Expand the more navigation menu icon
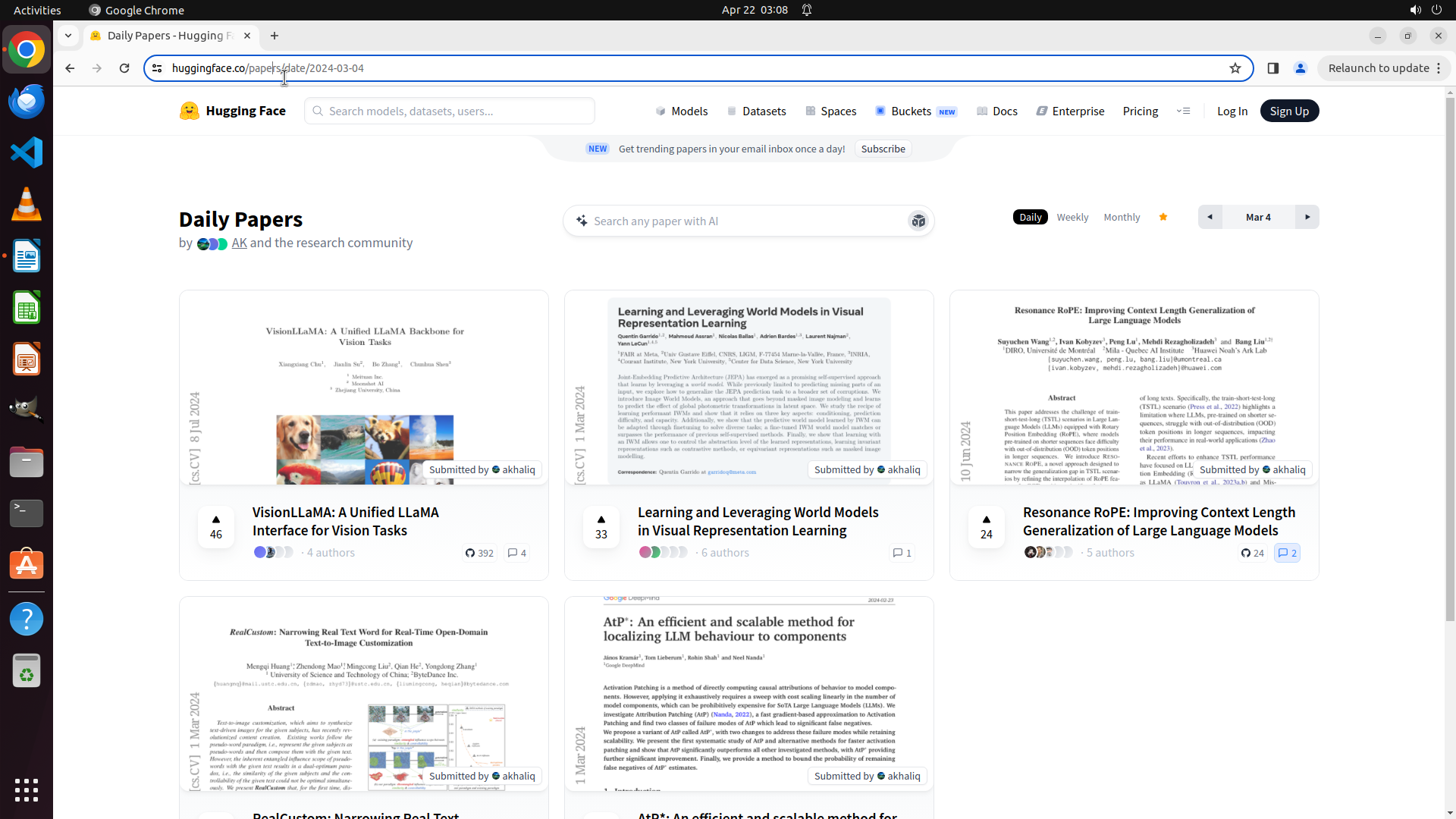The height and width of the screenshot is (819, 1456). [1183, 111]
